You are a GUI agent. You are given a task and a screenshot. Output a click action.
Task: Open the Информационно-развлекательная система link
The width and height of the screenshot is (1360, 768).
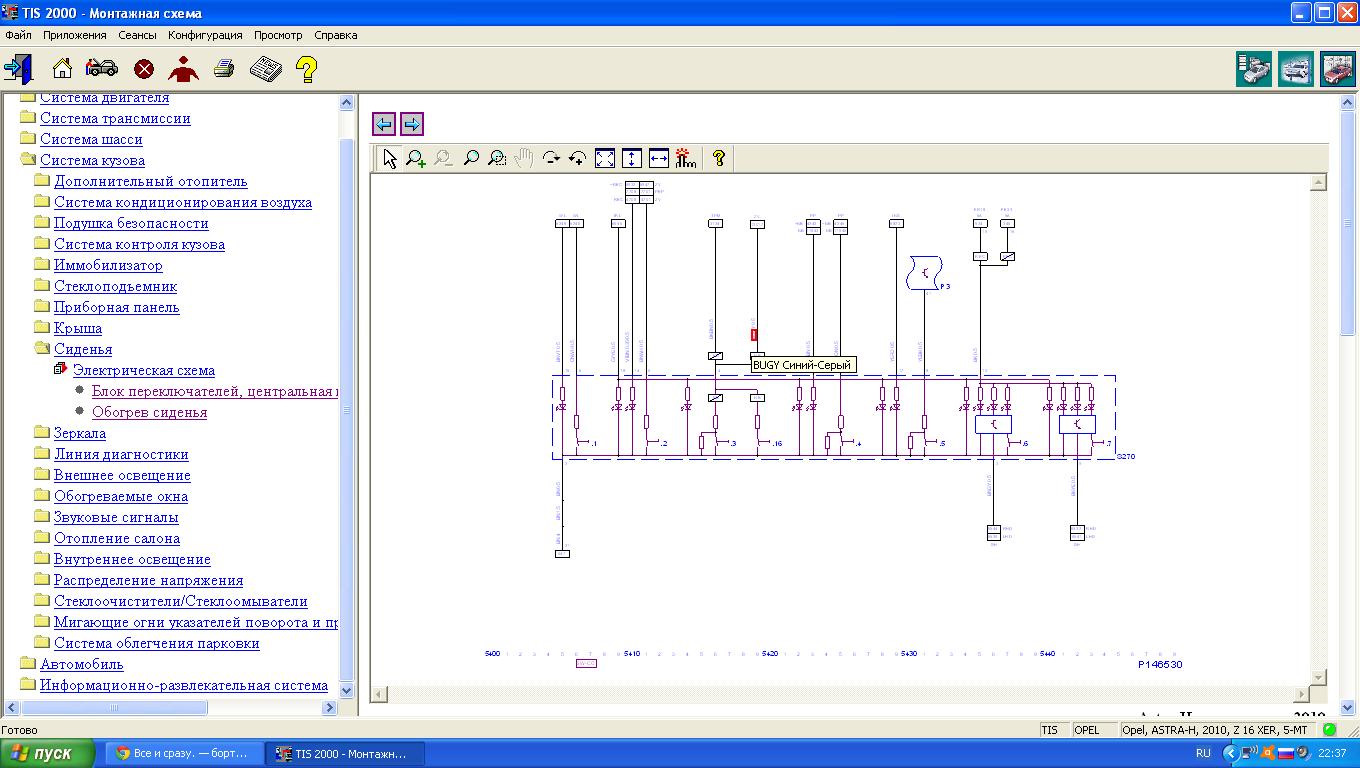tap(184, 685)
